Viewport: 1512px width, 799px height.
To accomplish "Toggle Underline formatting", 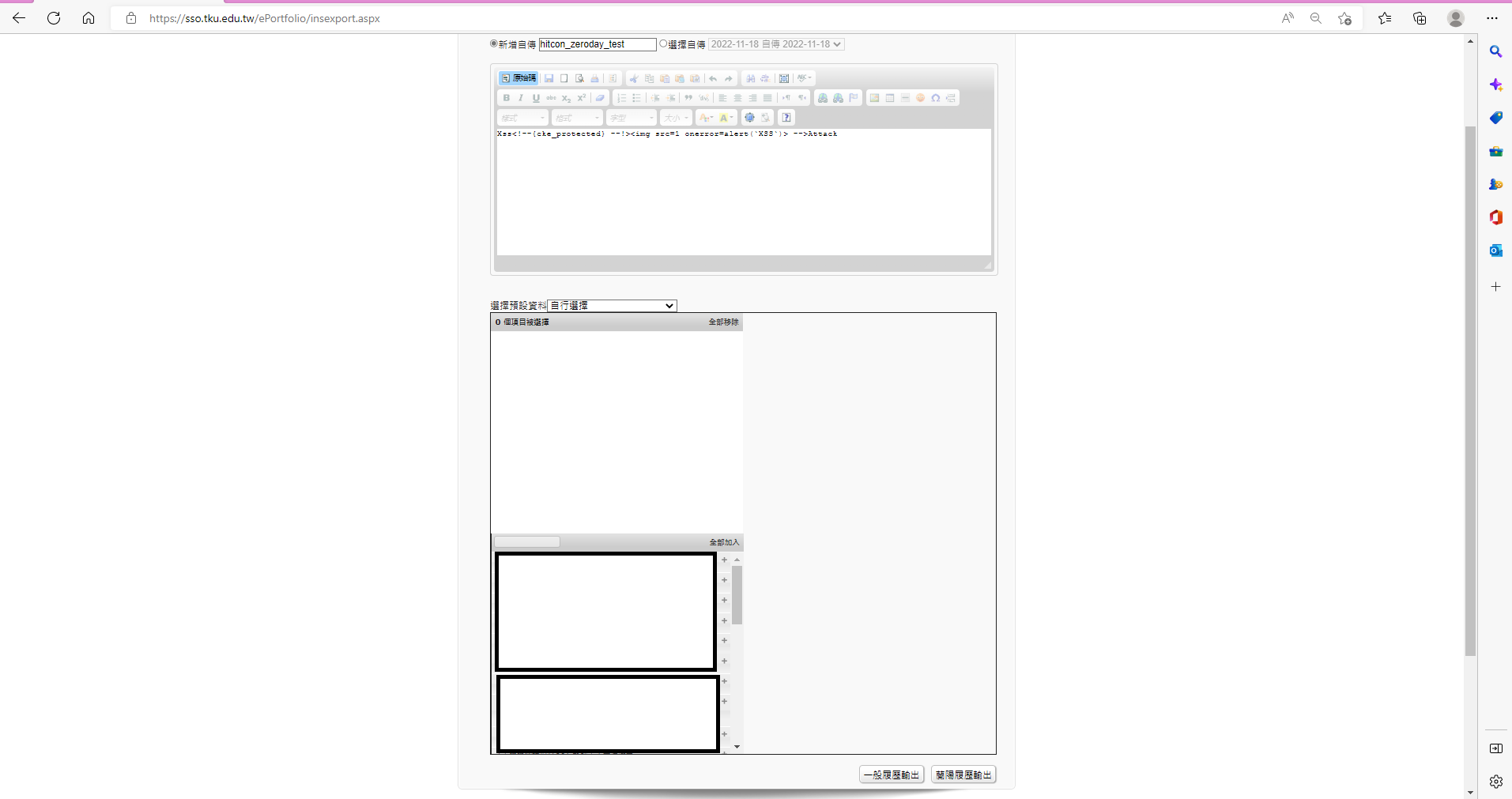I will tap(536, 98).
